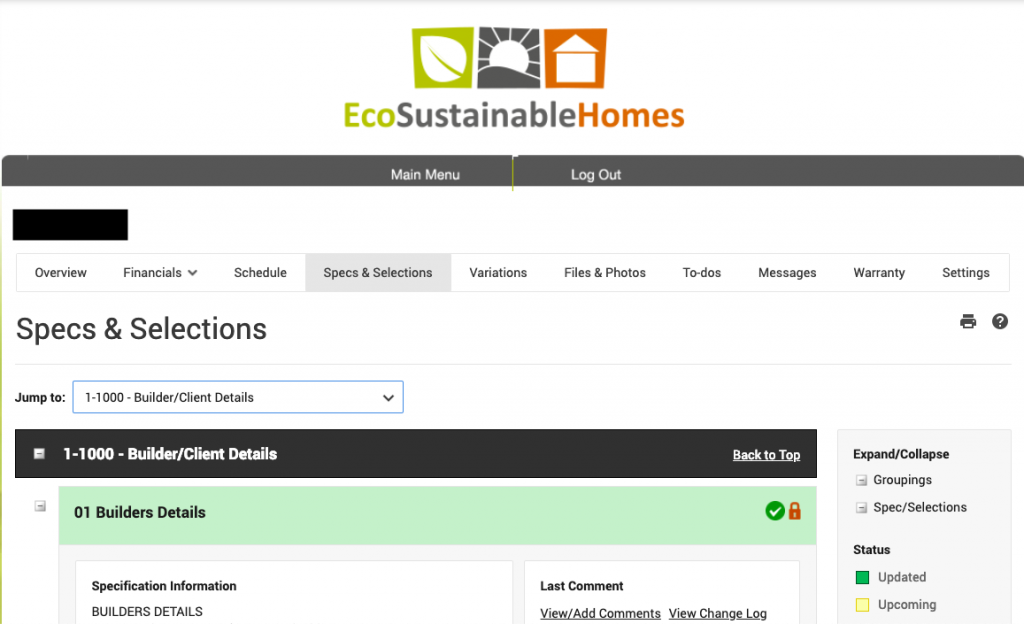Open the View Change Log link
Screen dimensions: 1024x624
tap(718, 614)
